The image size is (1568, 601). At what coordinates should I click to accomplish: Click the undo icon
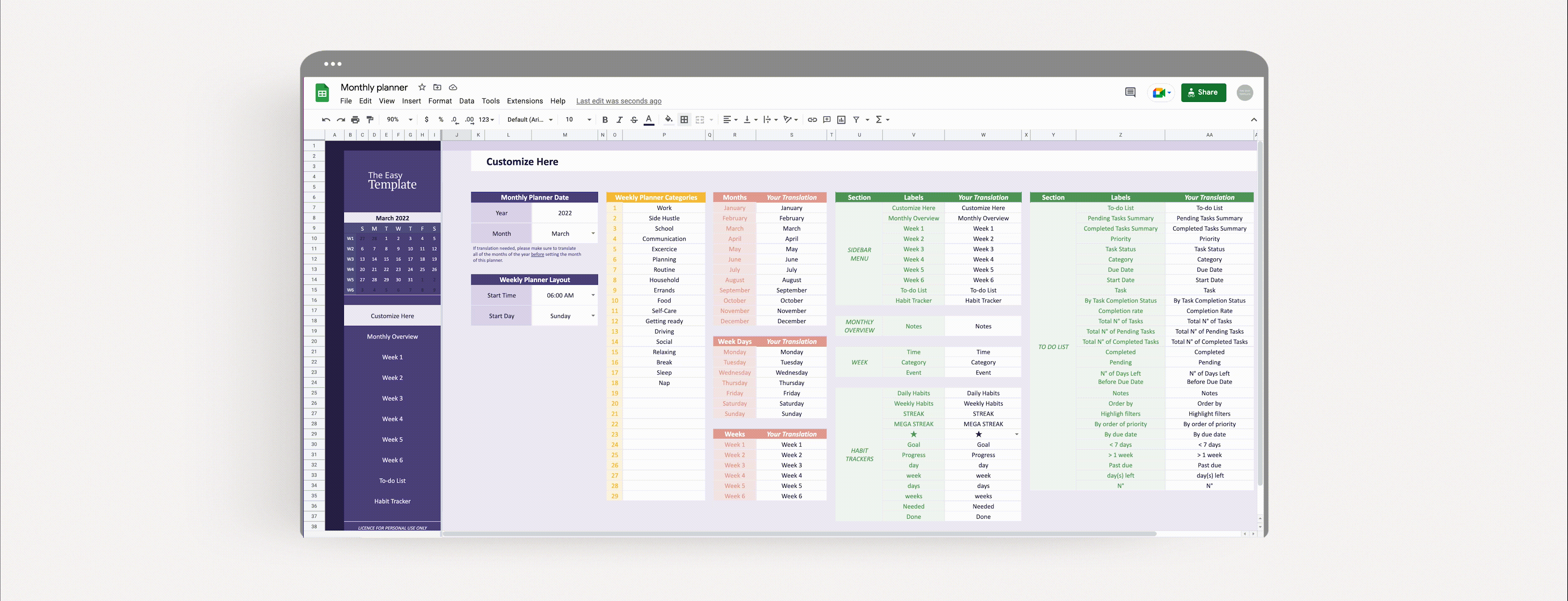pos(326,120)
